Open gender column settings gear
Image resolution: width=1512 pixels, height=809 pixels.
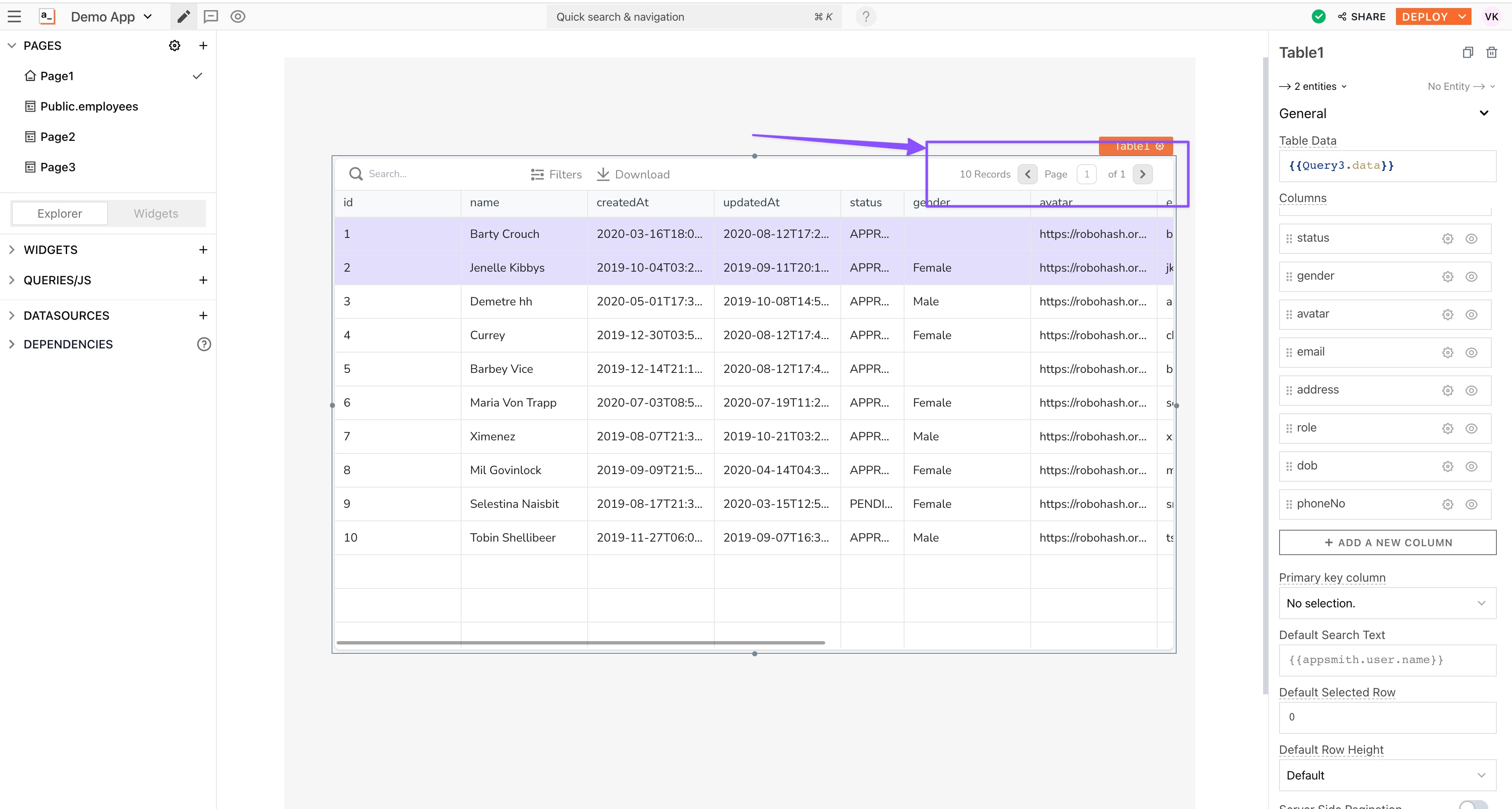[x=1447, y=276]
